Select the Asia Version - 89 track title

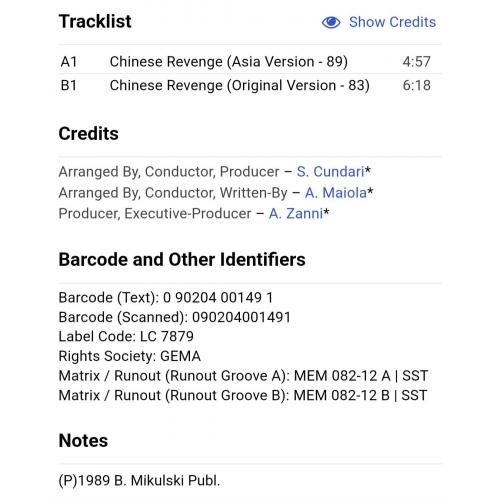coord(229,62)
